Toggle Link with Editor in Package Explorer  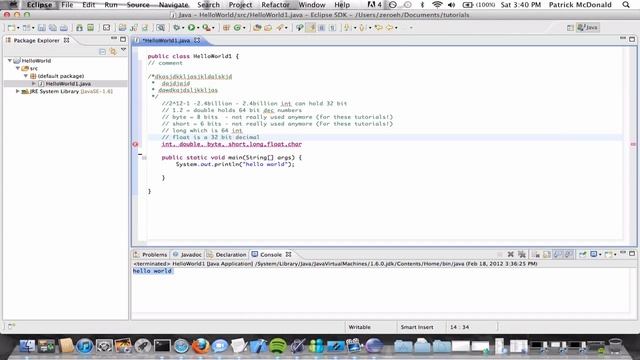pos(113,51)
